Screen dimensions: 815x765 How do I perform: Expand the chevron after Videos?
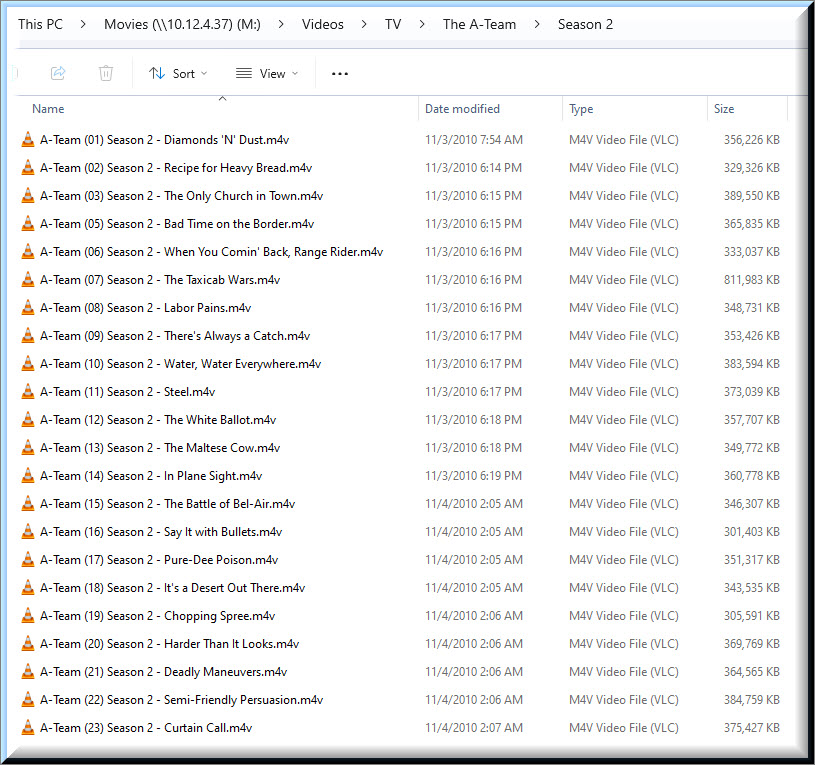(x=364, y=24)
